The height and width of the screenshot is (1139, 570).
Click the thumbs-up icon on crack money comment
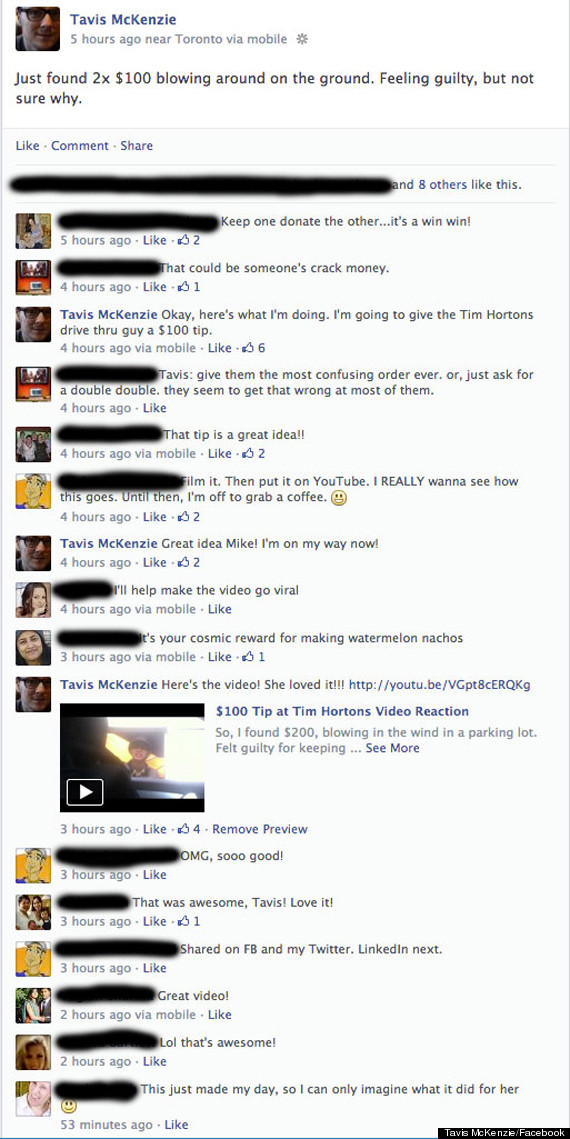pyautogui.click(x=184, y=287)
